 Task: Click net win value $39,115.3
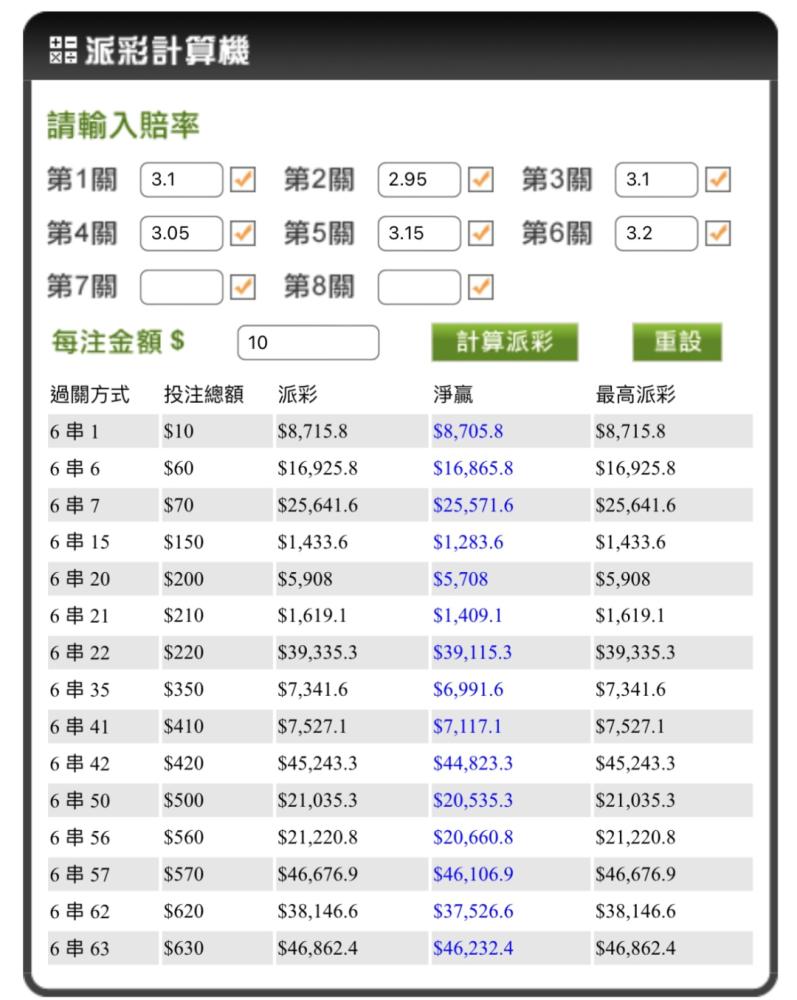pyautogui.click(x=472, y=652)
